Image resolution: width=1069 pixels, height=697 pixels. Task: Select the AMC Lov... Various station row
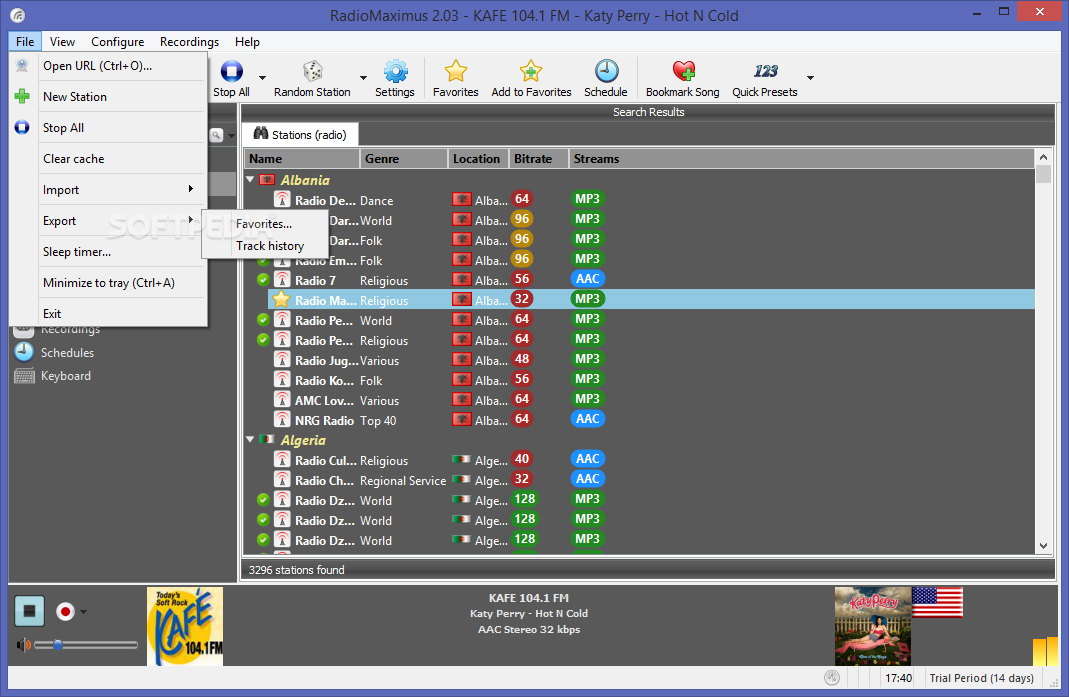pyautogui.click(x=639, y=400)
